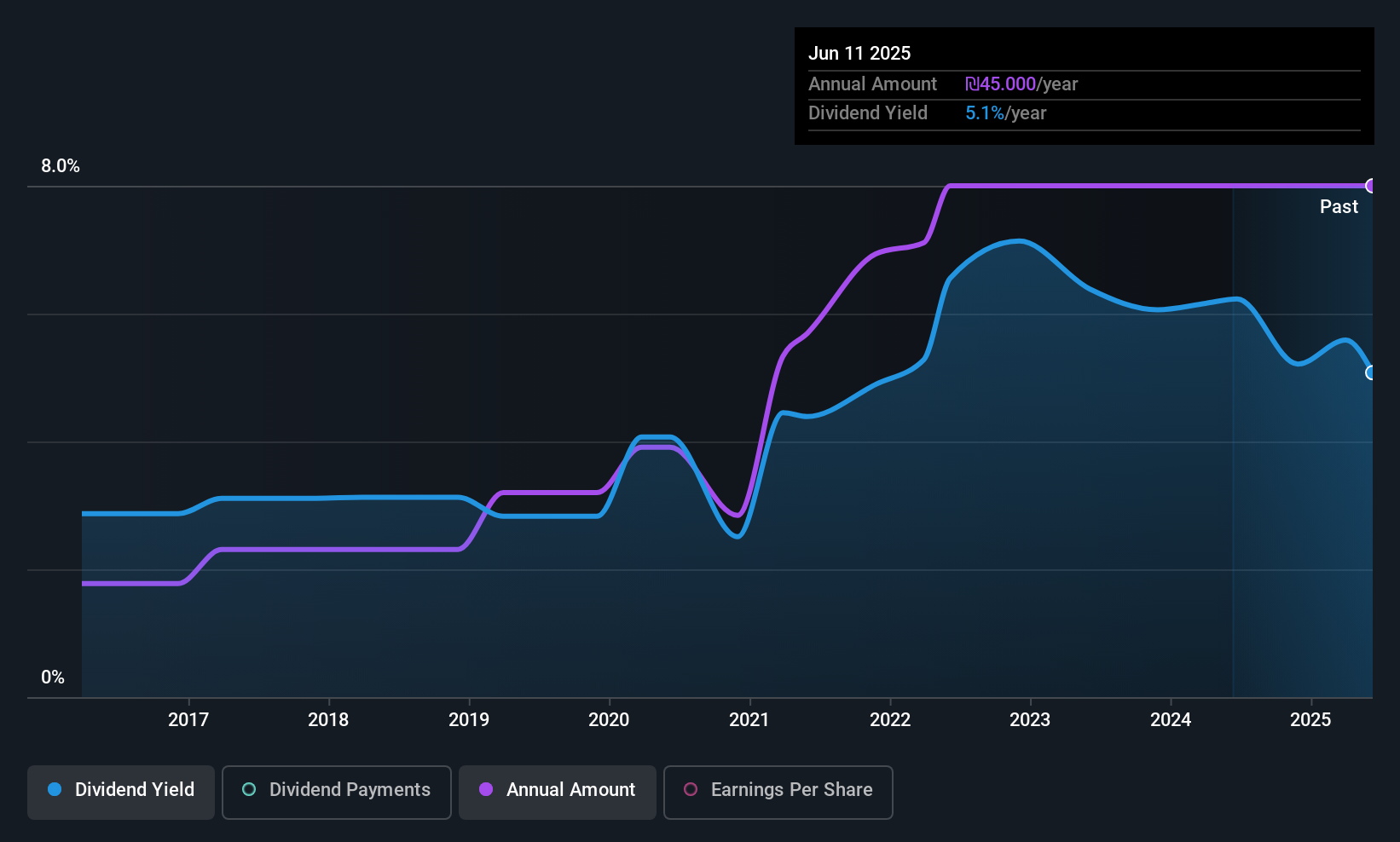
Task: Click the 8.0% y-axis label
Action: tap(61, 166)
